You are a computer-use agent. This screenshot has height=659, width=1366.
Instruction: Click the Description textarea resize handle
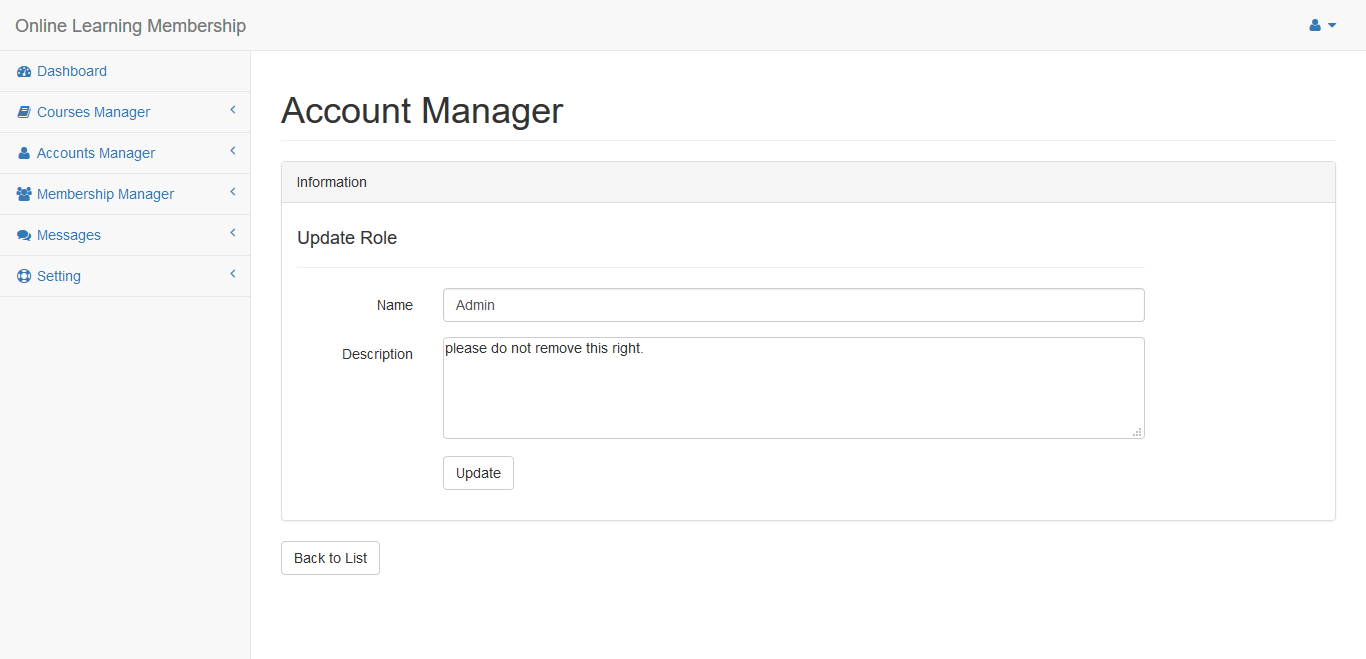coord(1137,432)
